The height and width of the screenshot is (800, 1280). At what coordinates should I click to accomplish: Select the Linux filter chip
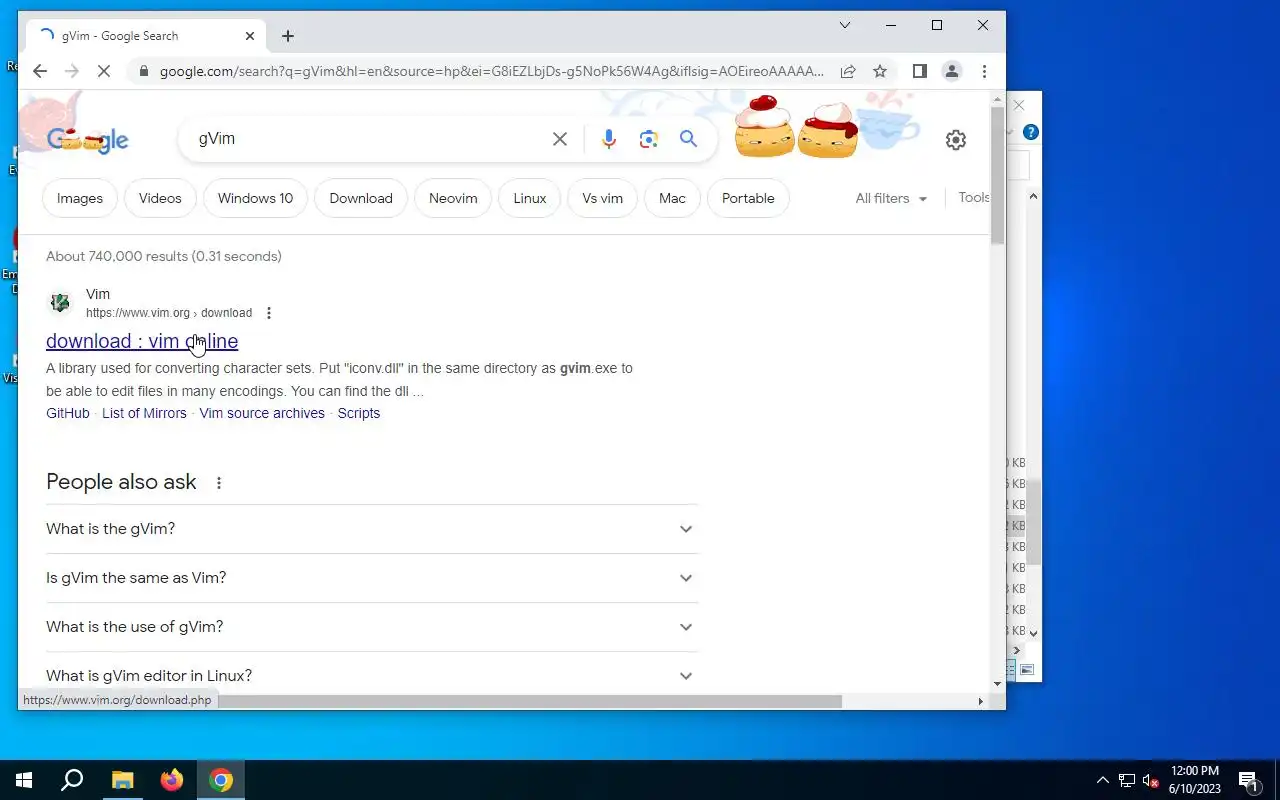tap(530, 198)
